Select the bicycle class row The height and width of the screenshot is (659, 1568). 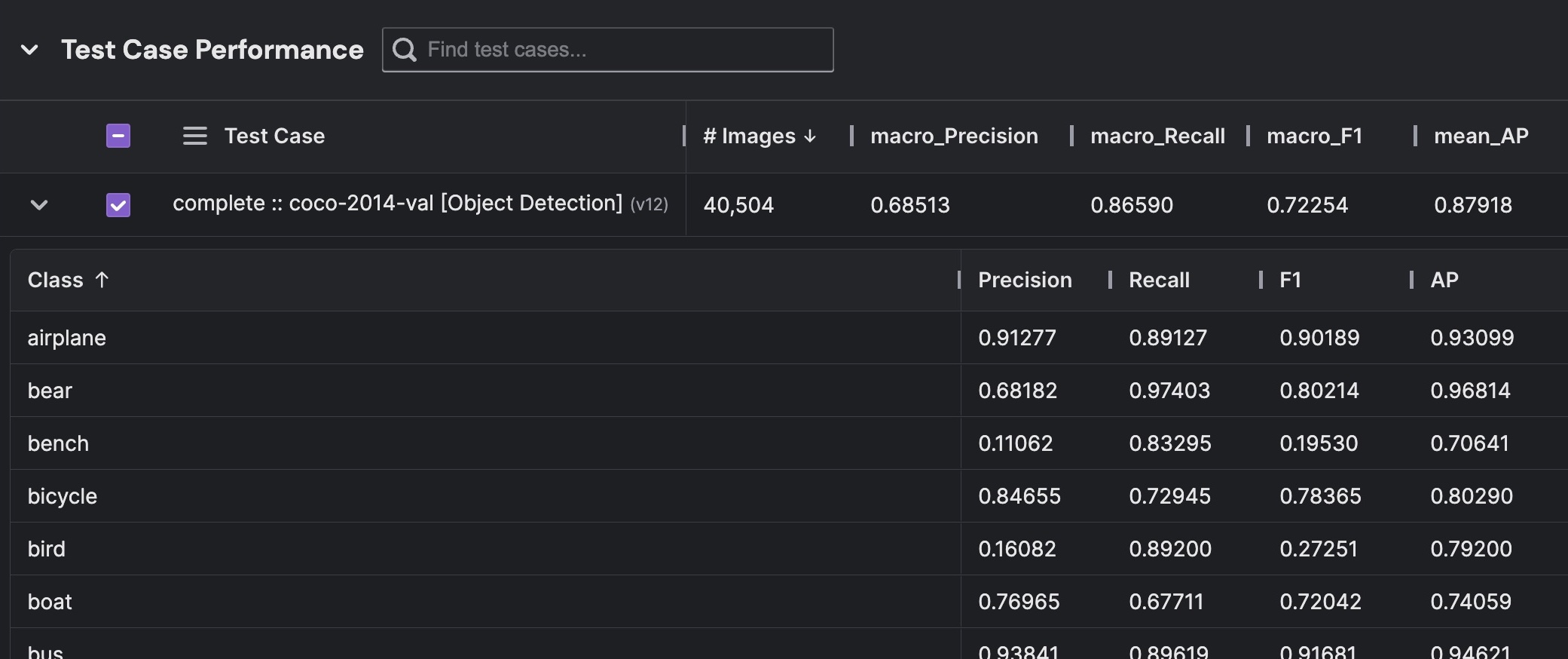pyautogui.click(x=63, y=496)
